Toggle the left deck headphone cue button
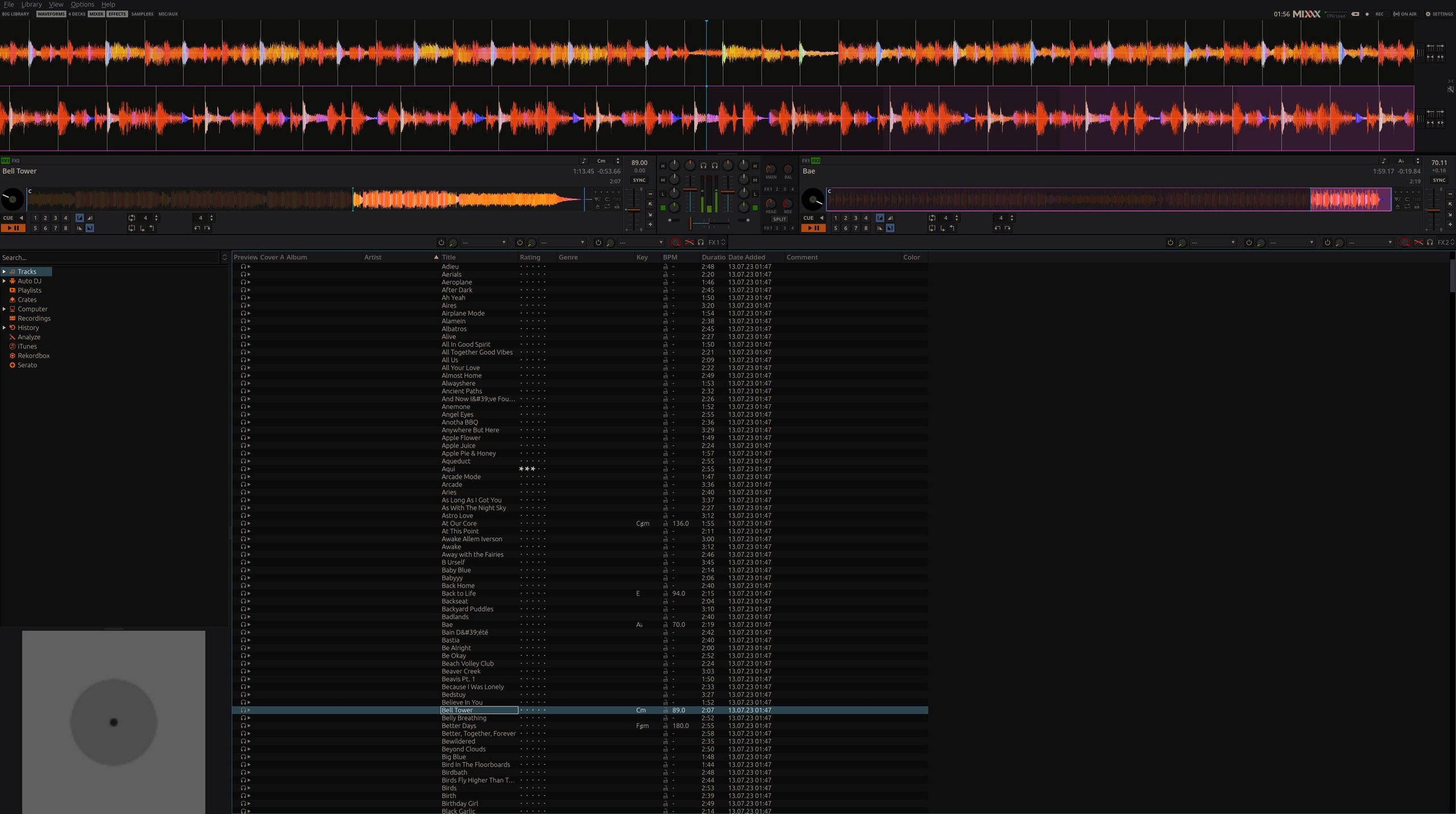1456x814 pixels. pyautogui.click(x=703, y=166)
